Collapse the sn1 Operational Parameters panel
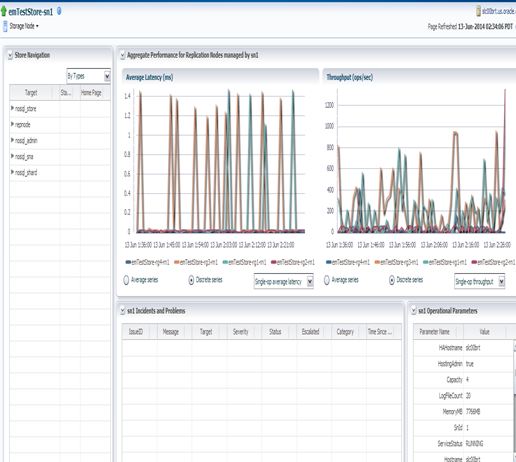The height and width of the screenshot is (462, 516). [414, 311]
